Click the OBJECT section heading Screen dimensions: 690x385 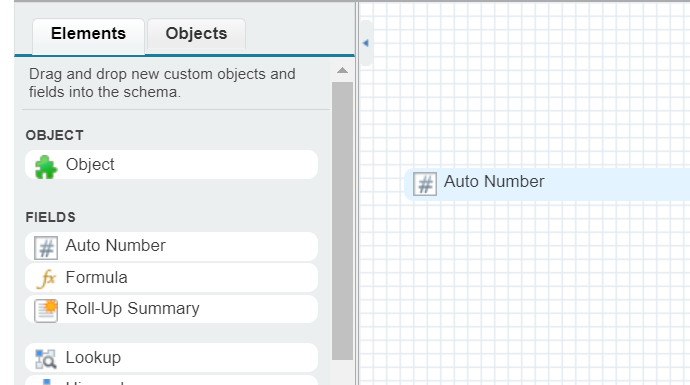tap(55, 135)
